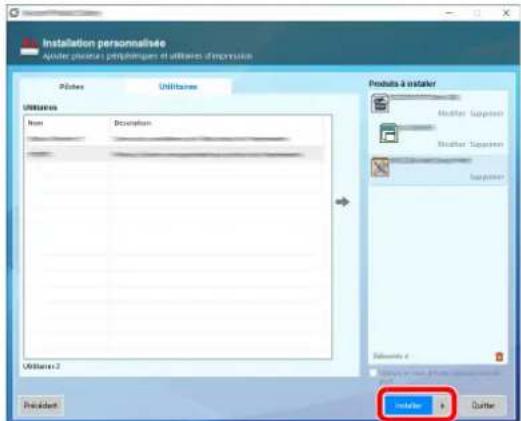521x421 pixels.
Task: Close the installer window
Action: [x=506, y=13]
